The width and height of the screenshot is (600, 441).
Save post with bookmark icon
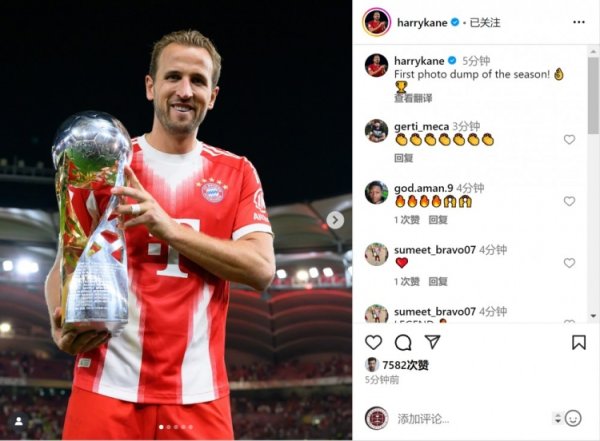(x=579, y=342)
